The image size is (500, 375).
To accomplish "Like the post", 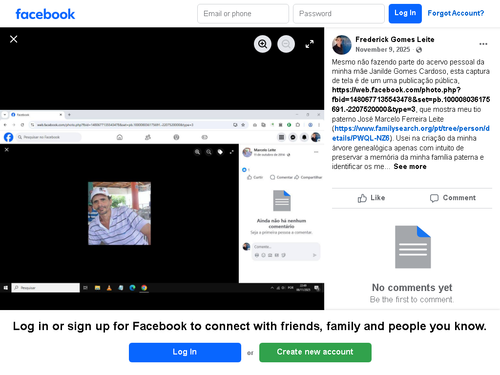I will pos(371,198).
